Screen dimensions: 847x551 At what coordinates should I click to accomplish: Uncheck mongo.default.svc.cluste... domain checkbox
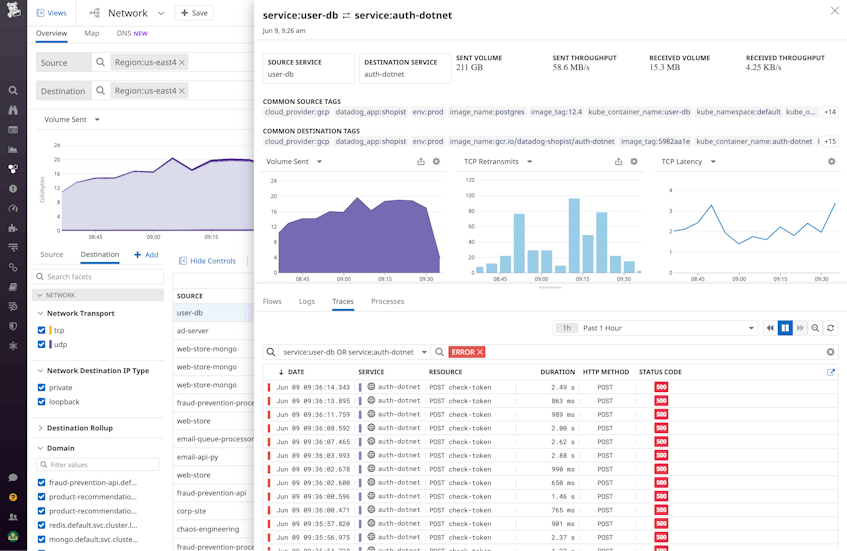[42, 539]
